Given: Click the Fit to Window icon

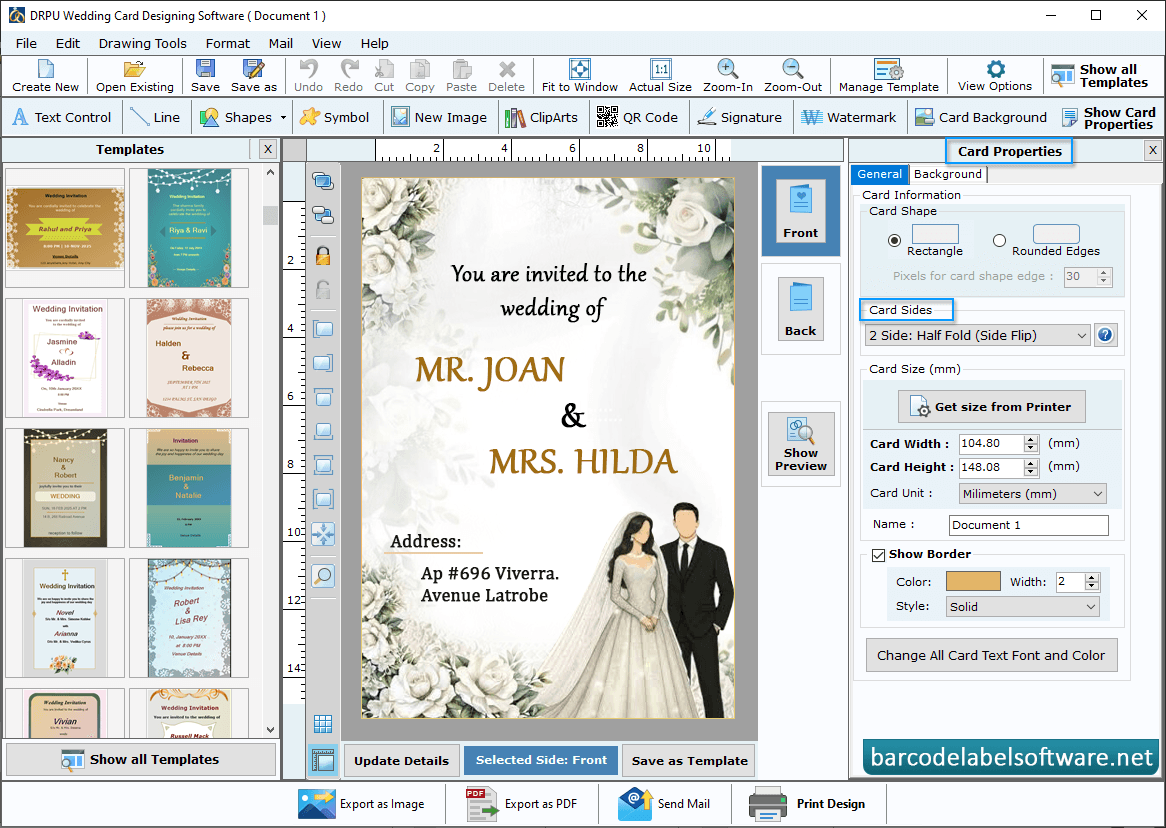Looking at the screenshot, I should (x=579, y=69).
